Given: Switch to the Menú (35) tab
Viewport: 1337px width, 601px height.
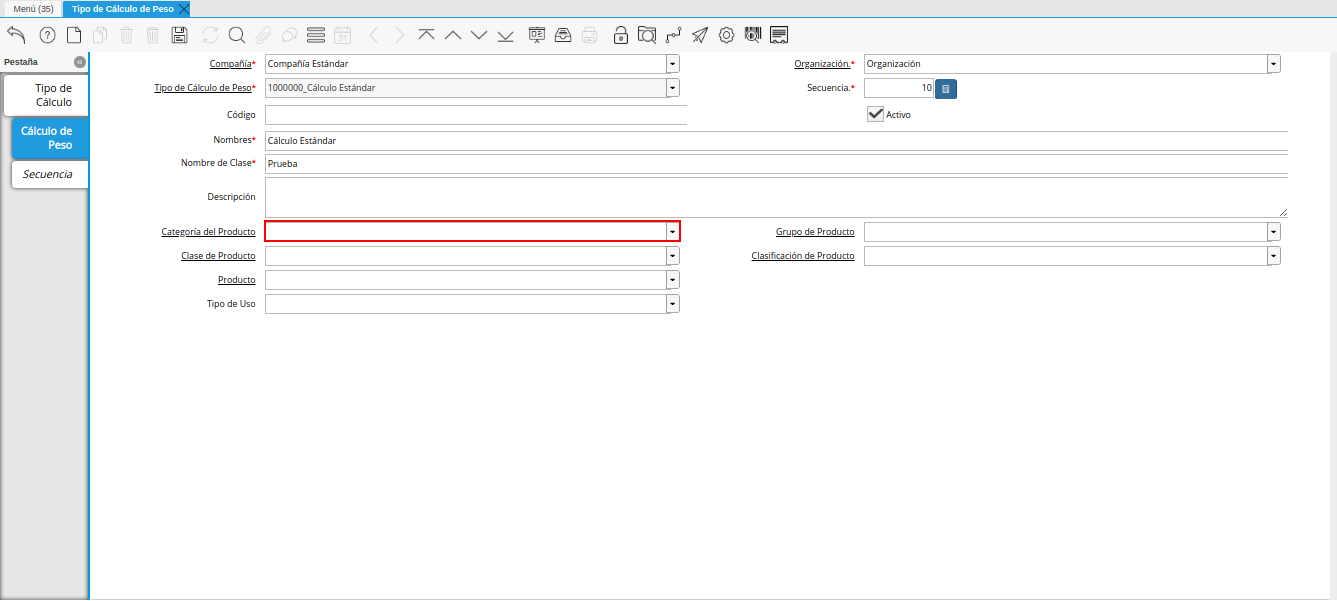Looking at the screenshot, I should [33, 8].
